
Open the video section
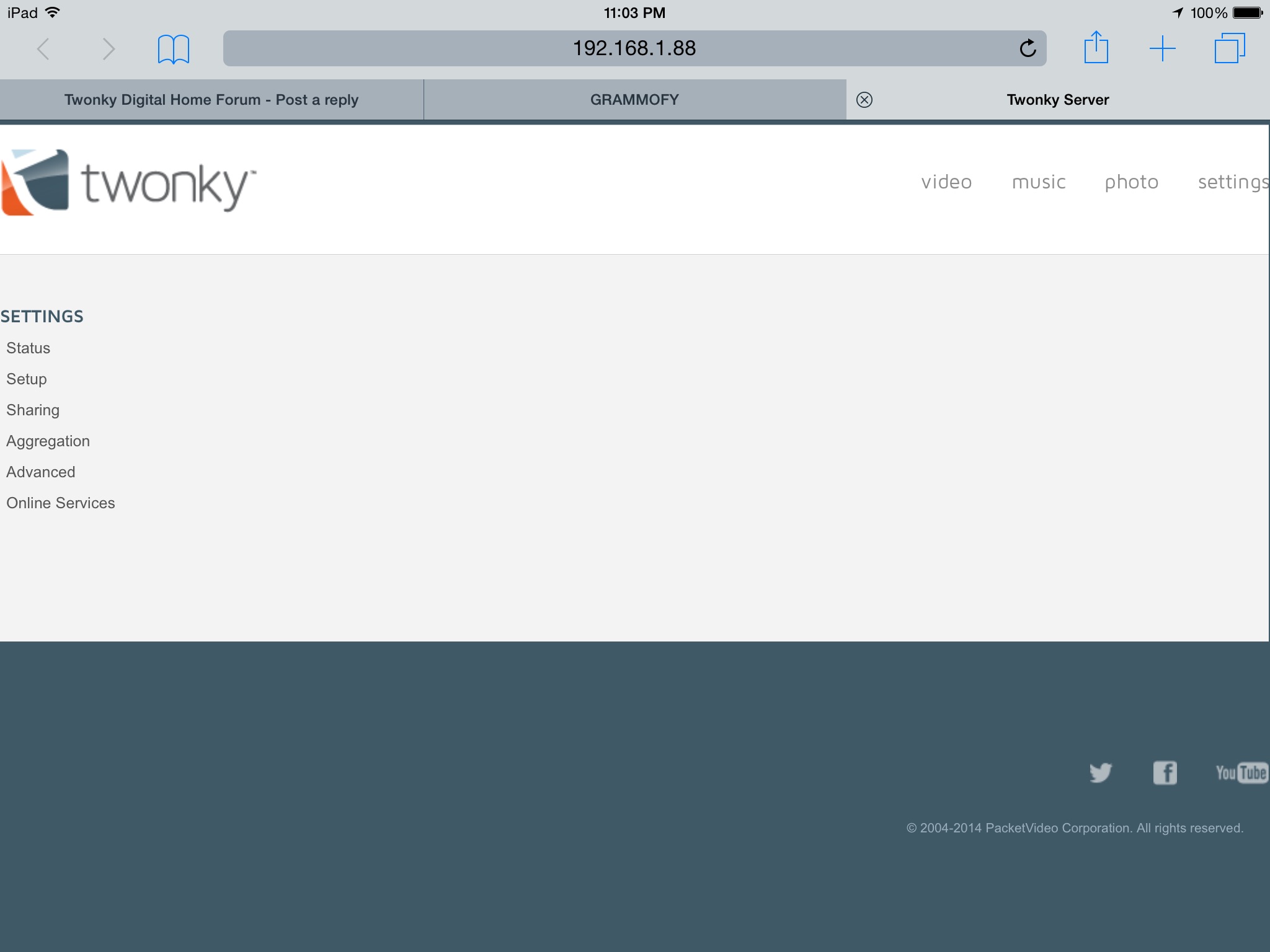point(946,182)
